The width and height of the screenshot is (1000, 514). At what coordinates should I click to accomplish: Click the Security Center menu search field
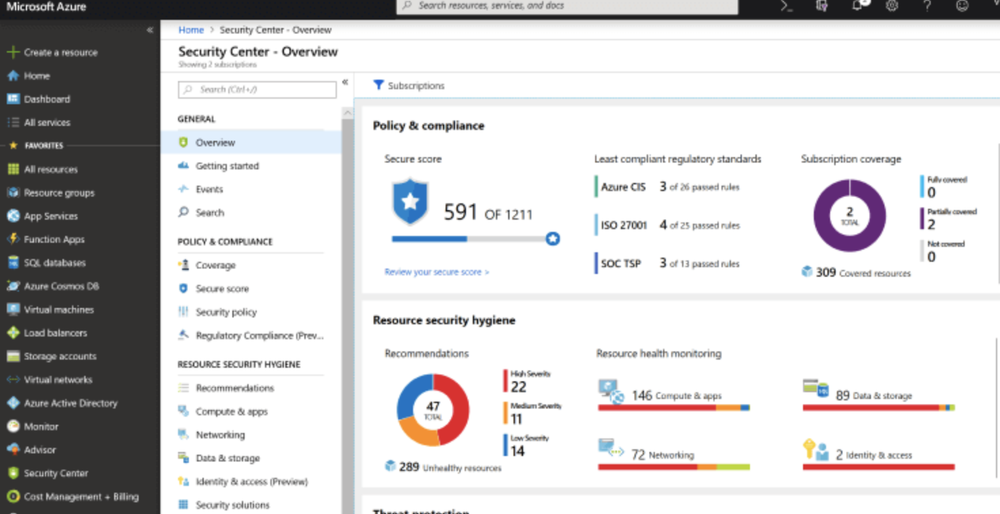coord(257,90)
